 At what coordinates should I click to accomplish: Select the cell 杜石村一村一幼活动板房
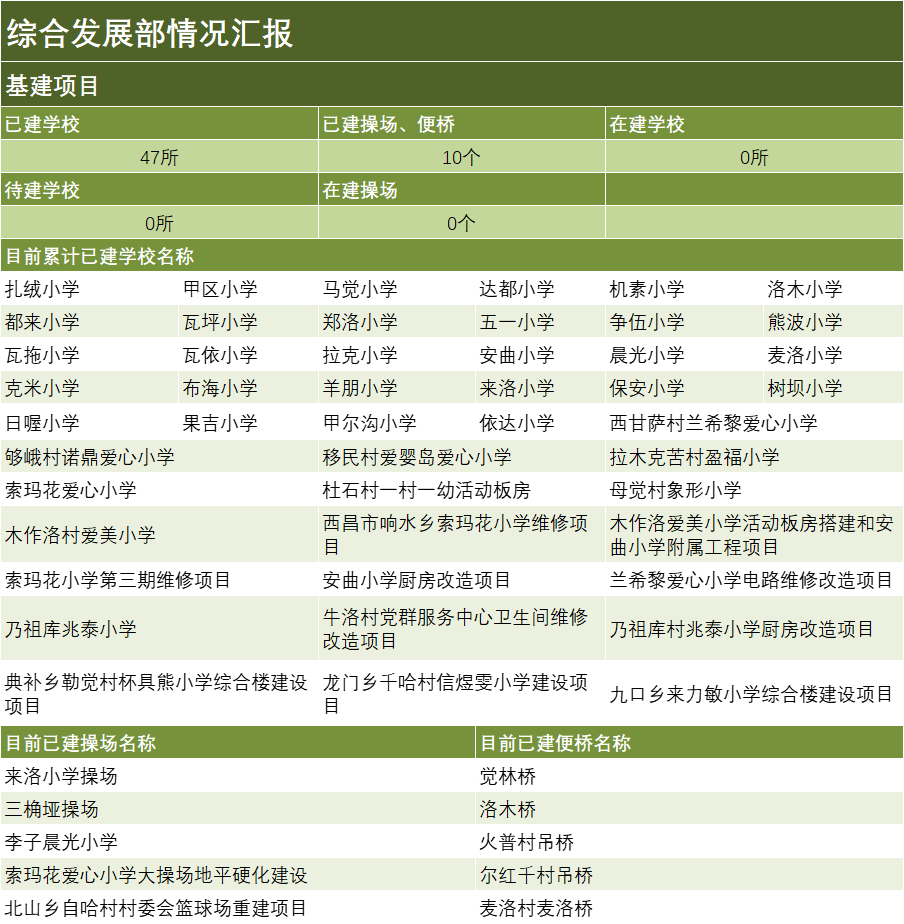461,489
